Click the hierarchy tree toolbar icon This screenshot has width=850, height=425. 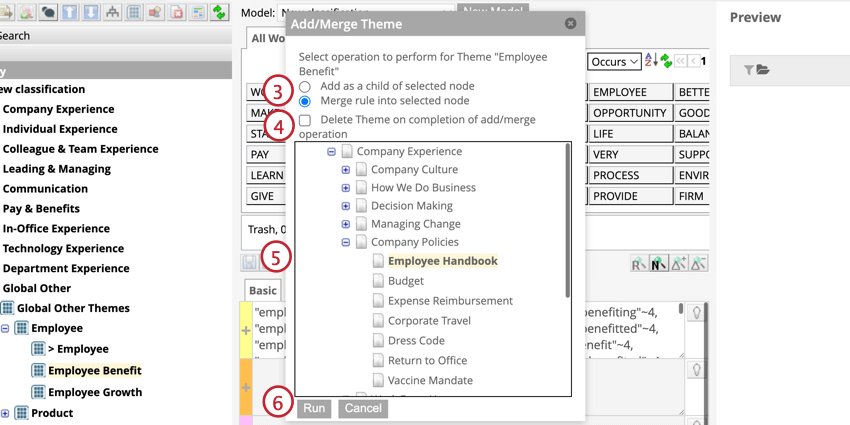[x=112, y=12]
